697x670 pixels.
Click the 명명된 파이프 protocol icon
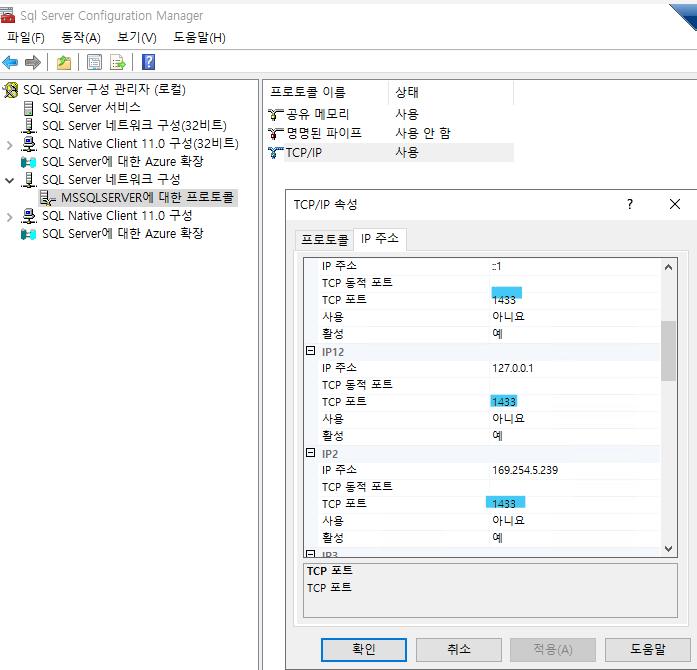pos(276,133)
